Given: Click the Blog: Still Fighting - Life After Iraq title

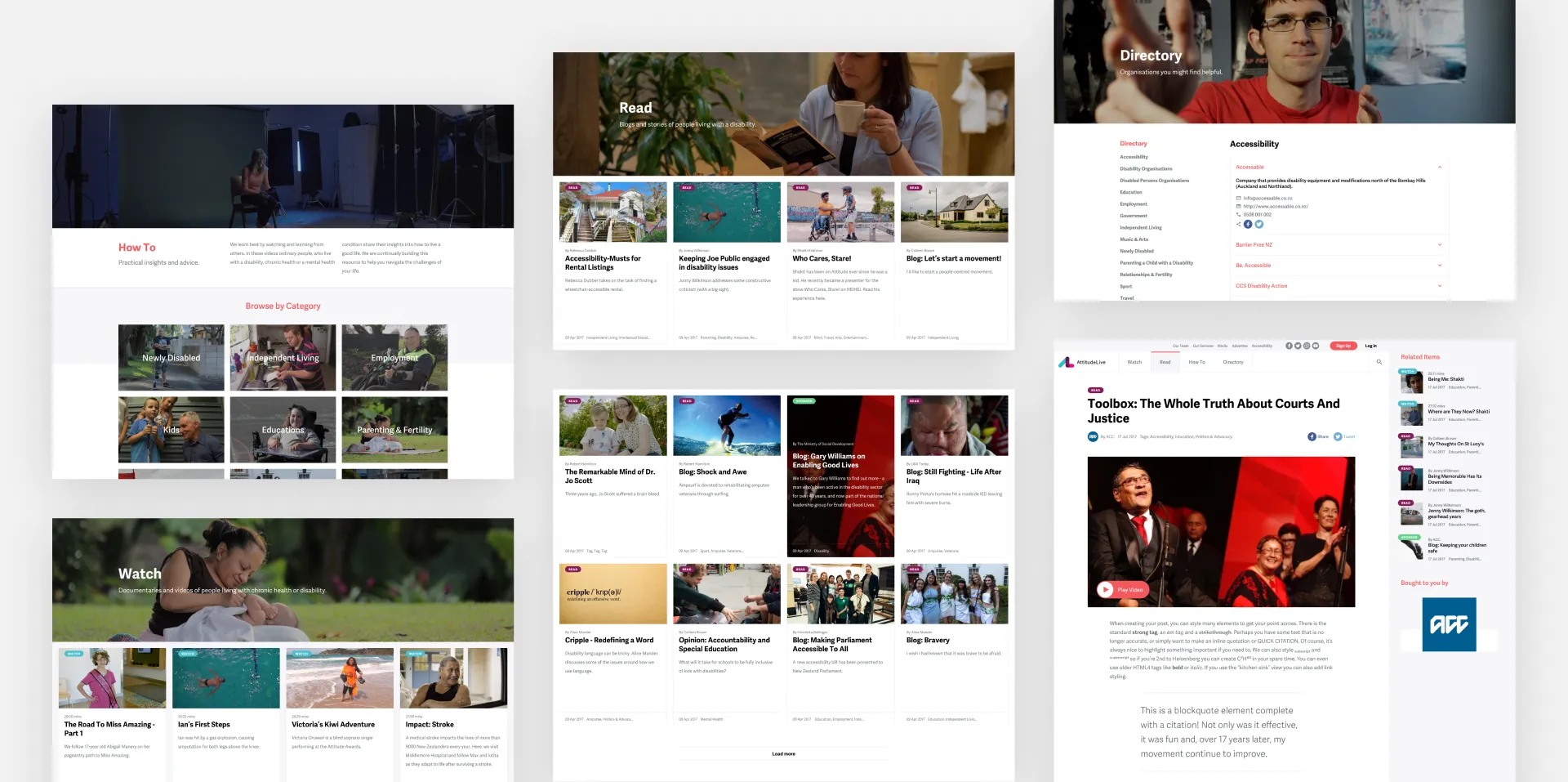Looking at the screenshot, I should click(953, 476).
